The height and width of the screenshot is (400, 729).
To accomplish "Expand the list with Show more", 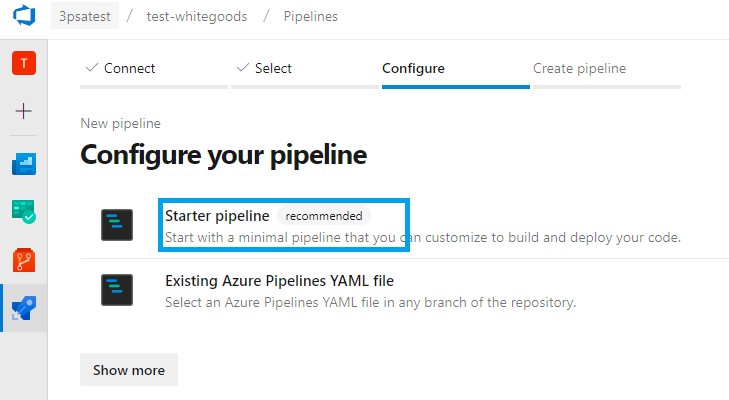I will point(129,370).
